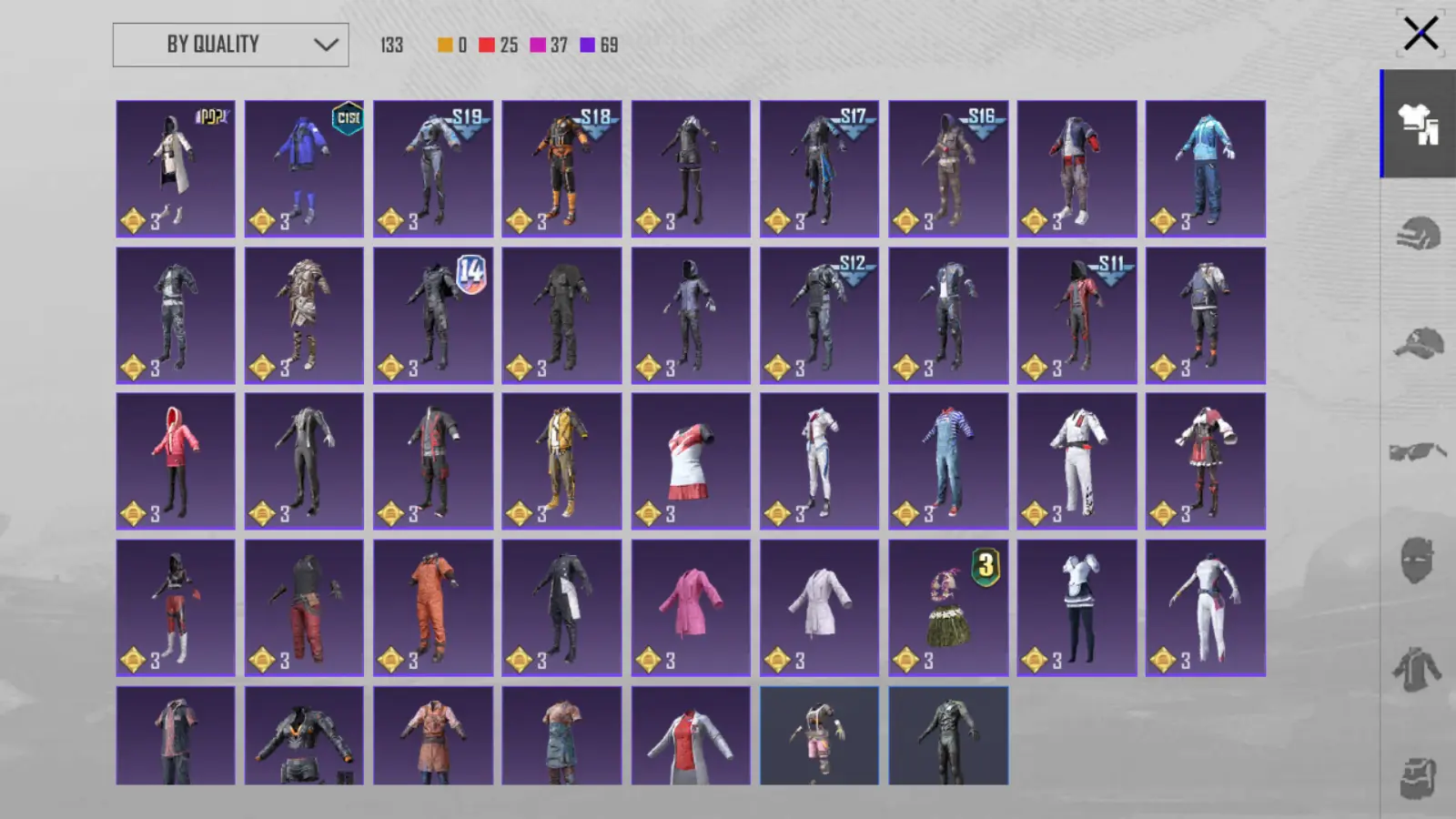Filter by red quality count 25
The height and width of the screenshot is (819, 1456).
(x=499, y=45)
